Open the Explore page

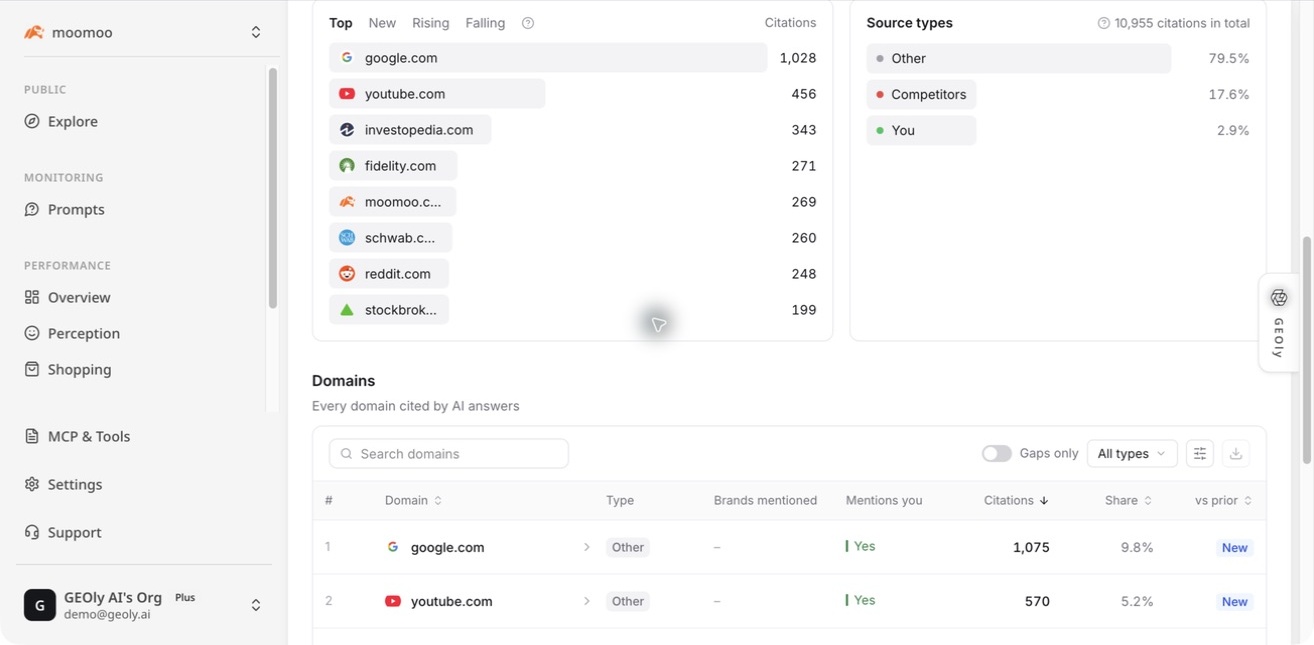[x=72, y=121]
